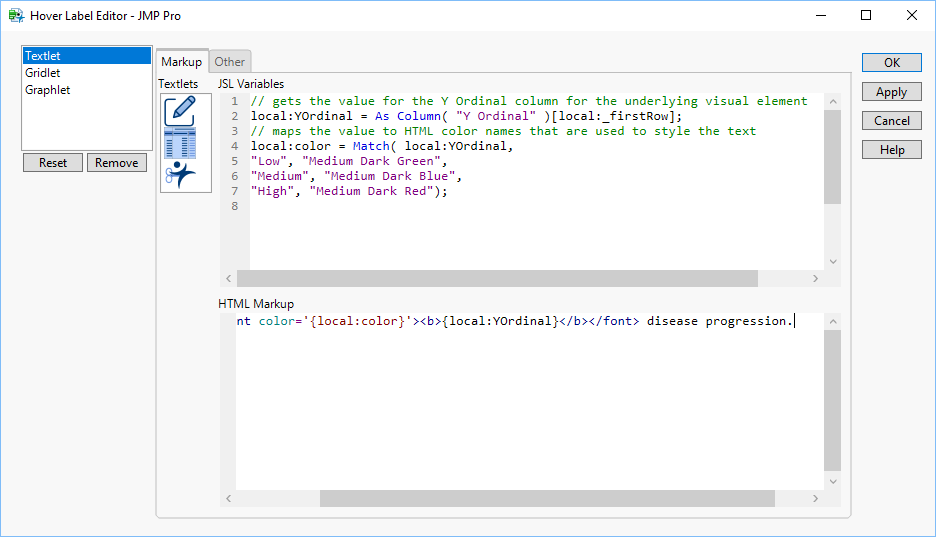Select Textlet in the list
Screen dimensions: 936x537
click(x=87, y=56)
